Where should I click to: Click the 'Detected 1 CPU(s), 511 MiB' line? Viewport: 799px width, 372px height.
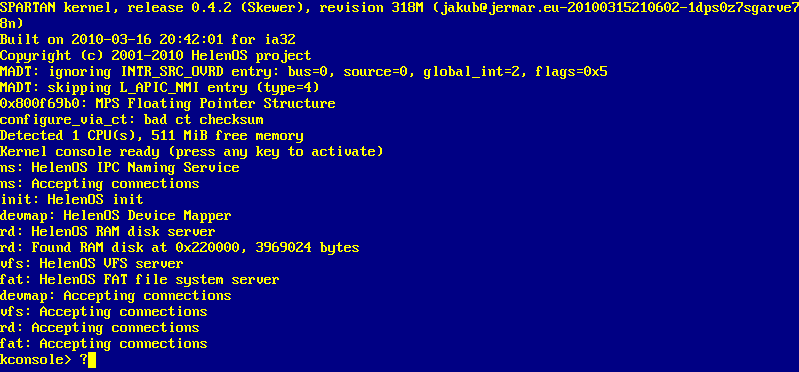pyautogui.click(x=152, y=136)
